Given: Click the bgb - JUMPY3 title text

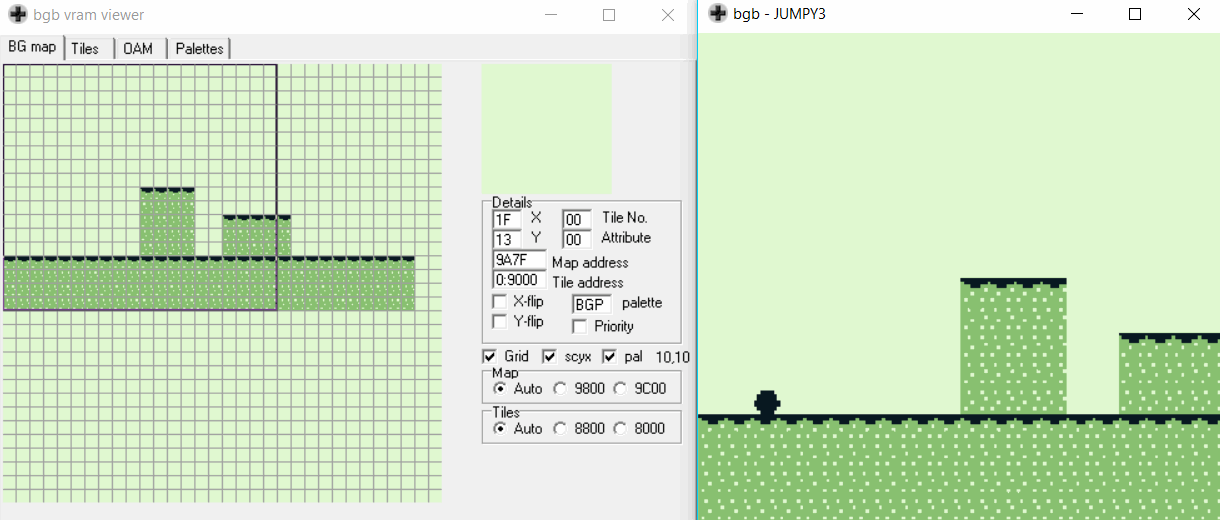Looking at the screenshot, I should tap(780, 14).
